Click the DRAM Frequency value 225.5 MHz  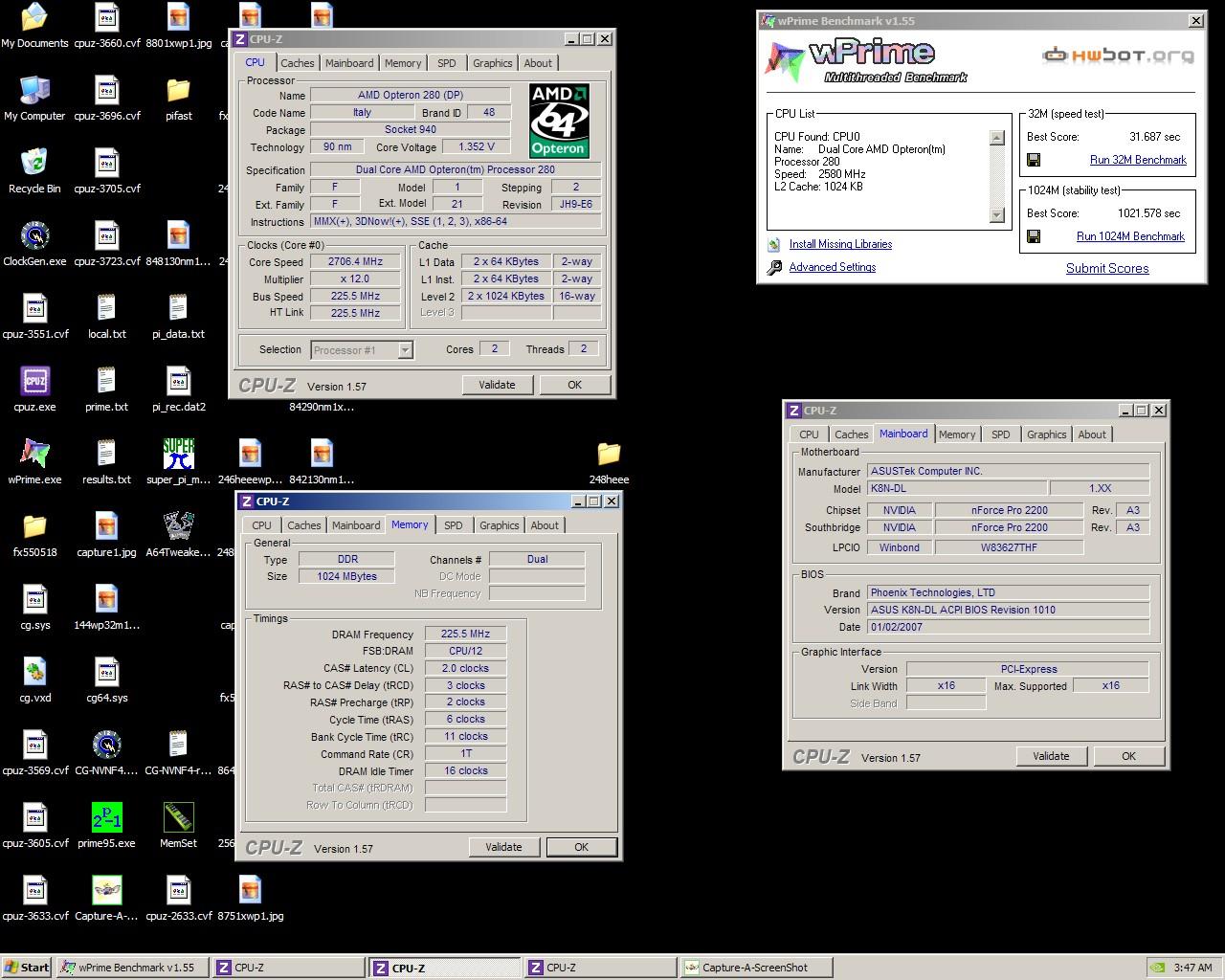point(466,634)
